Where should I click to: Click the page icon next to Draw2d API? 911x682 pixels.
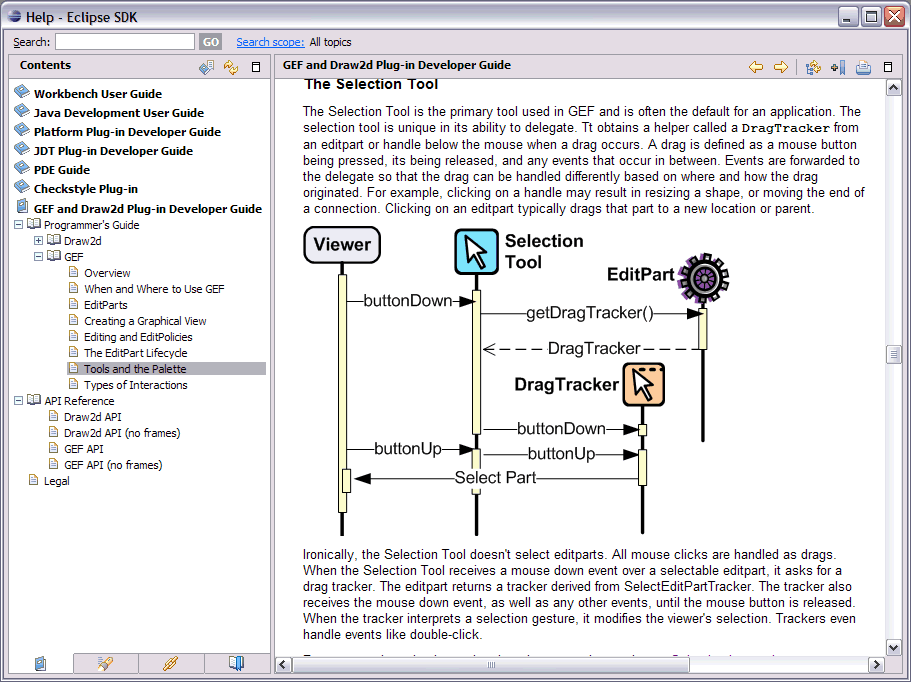pos(53,416)
